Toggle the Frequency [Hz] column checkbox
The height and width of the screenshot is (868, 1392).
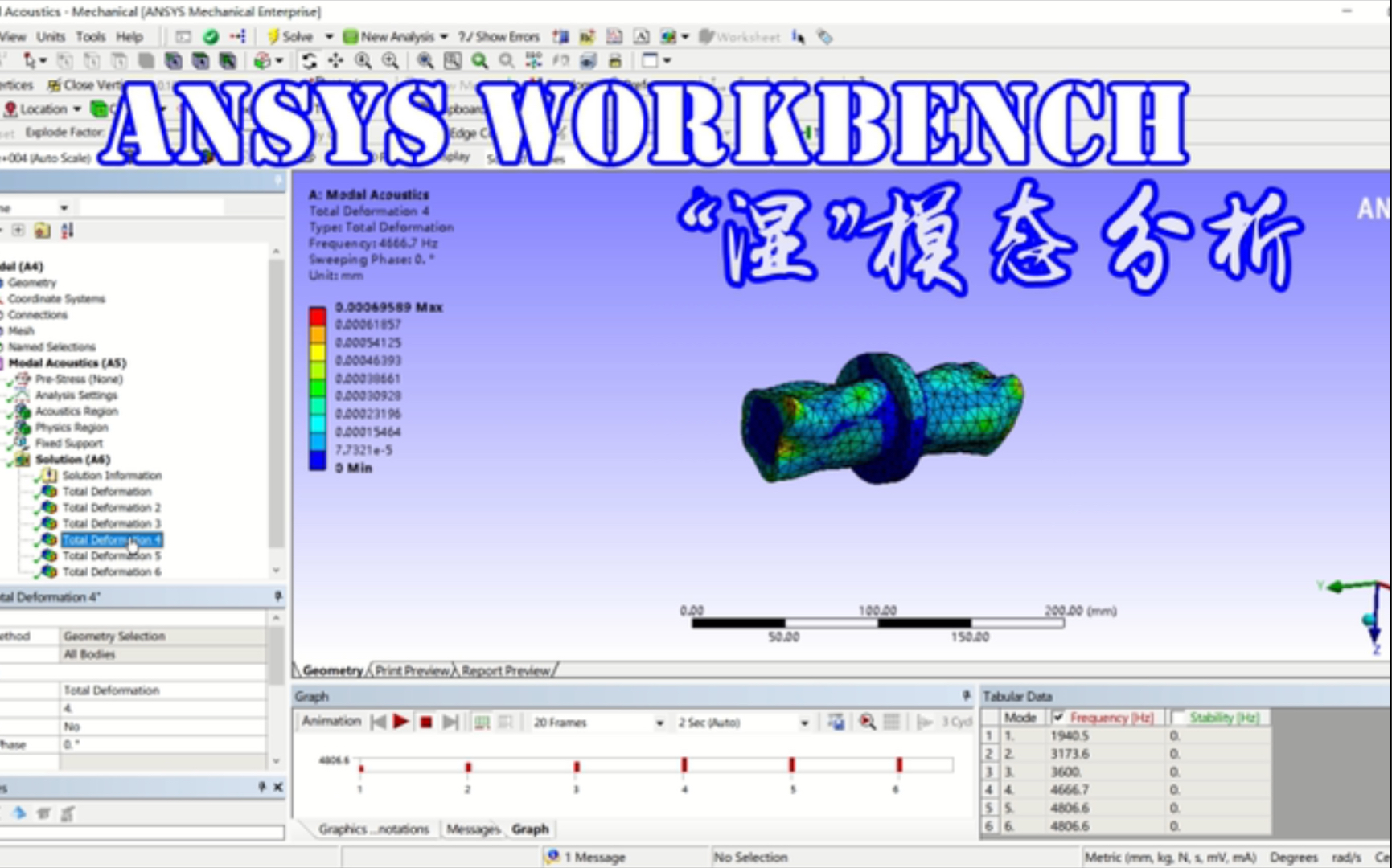[1058, 717]
